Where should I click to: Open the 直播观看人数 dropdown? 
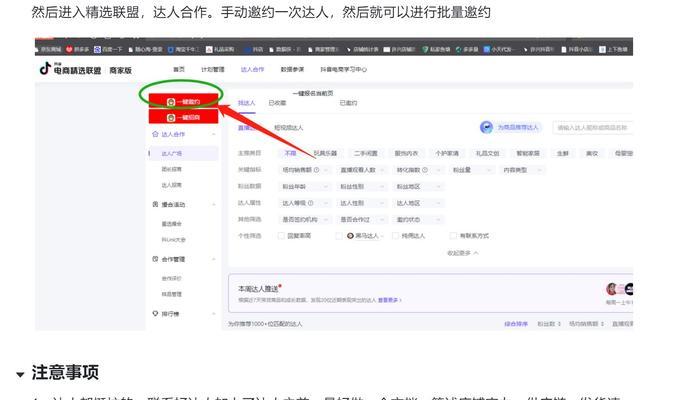point(362,170)
